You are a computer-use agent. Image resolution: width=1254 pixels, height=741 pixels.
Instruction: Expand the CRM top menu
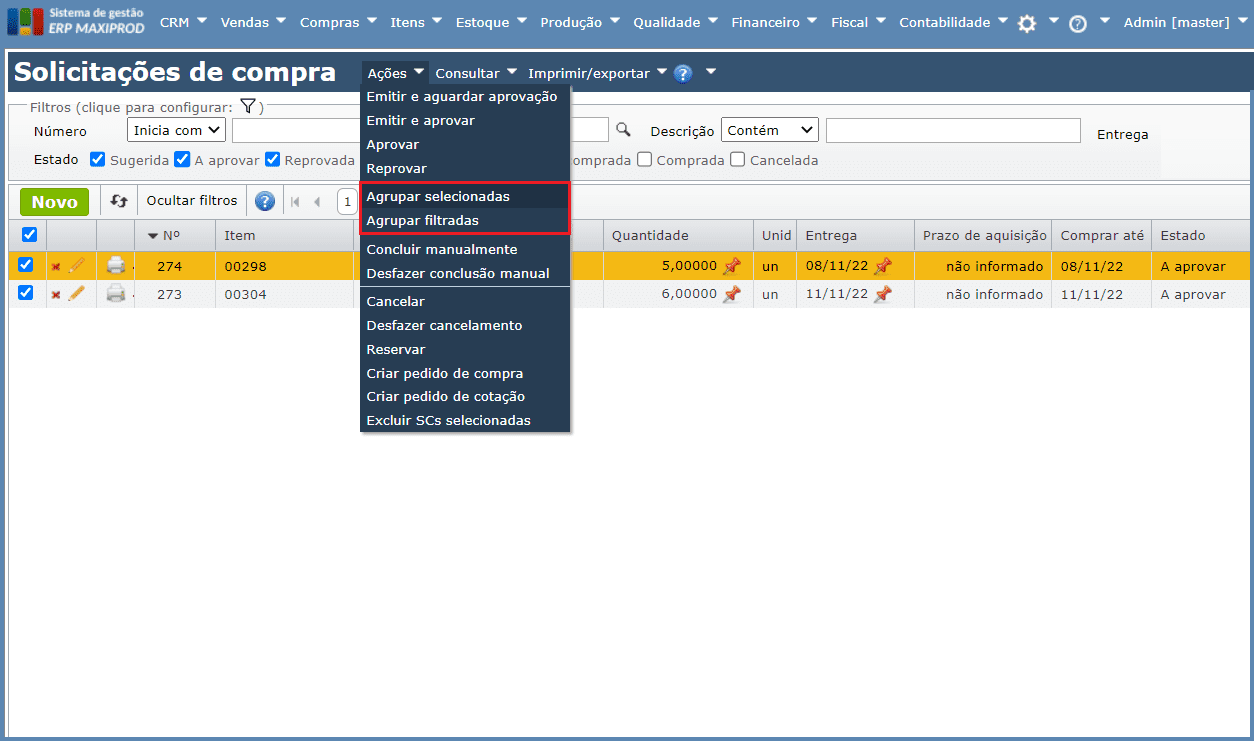pyautogui.click(x=183, y=22)
